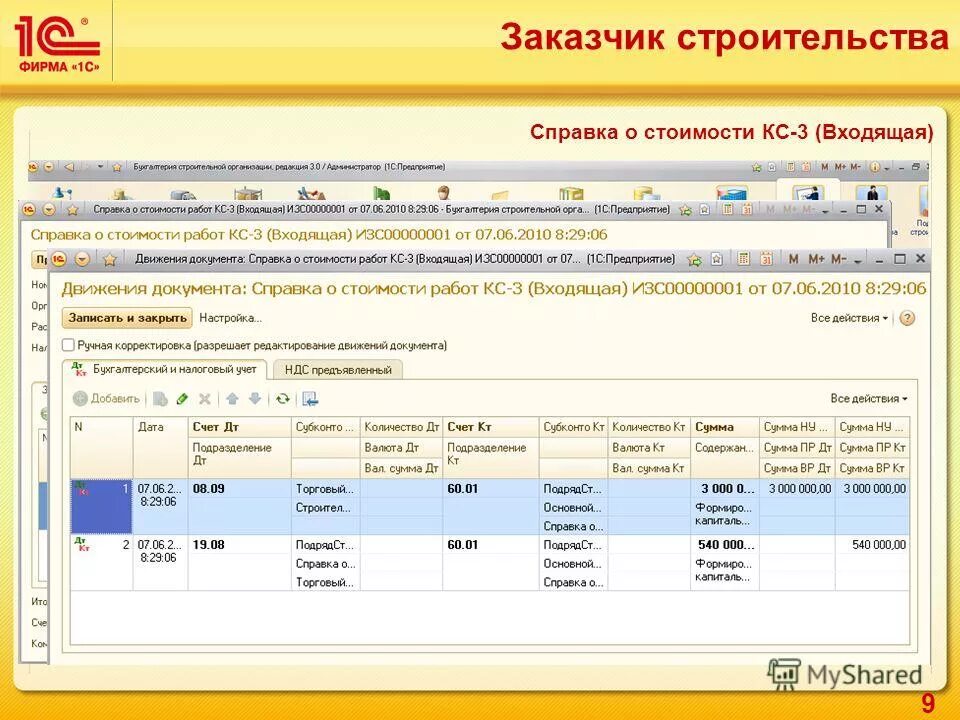
Task: Open the Все действия dropdown
Action: coord(846,317)
